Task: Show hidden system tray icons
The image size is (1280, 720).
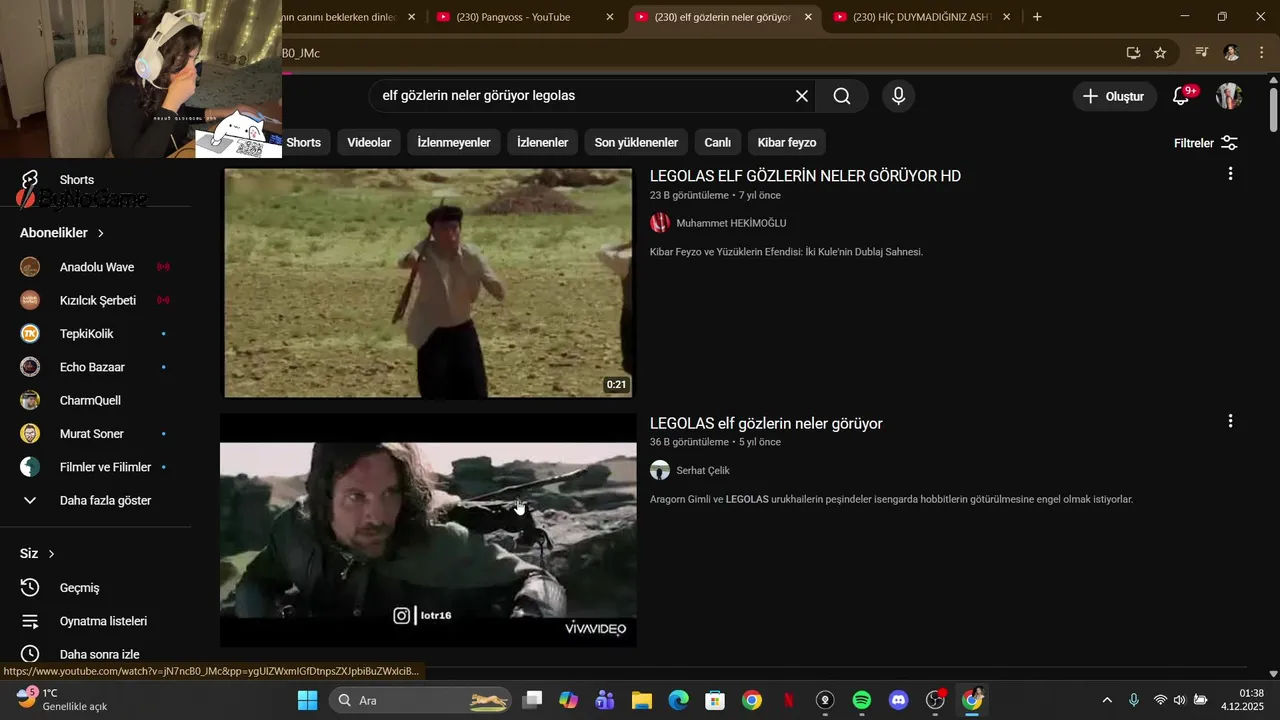Action: tap(1107, 700)
